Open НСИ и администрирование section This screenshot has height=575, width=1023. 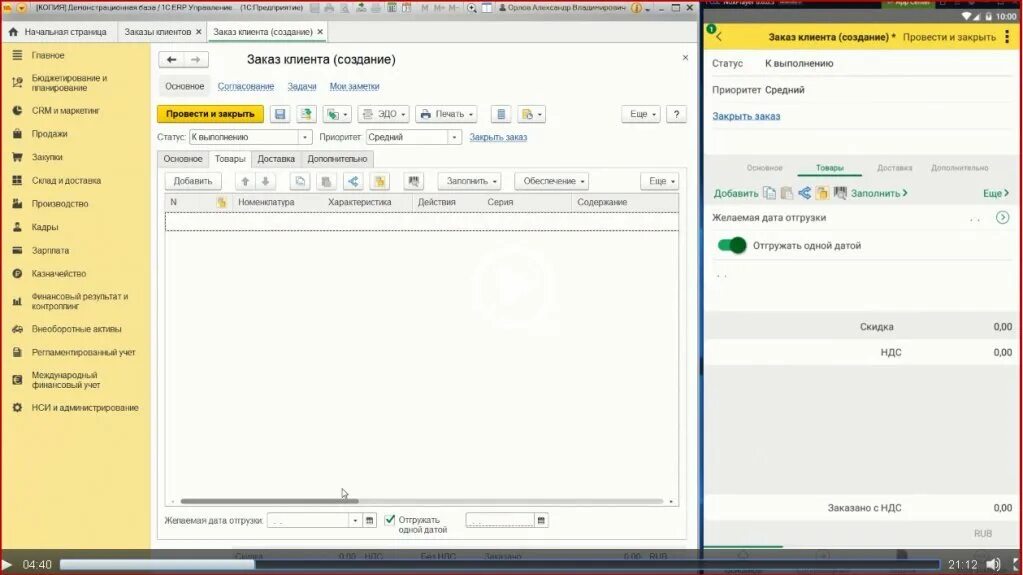click(x=85, y=408)
